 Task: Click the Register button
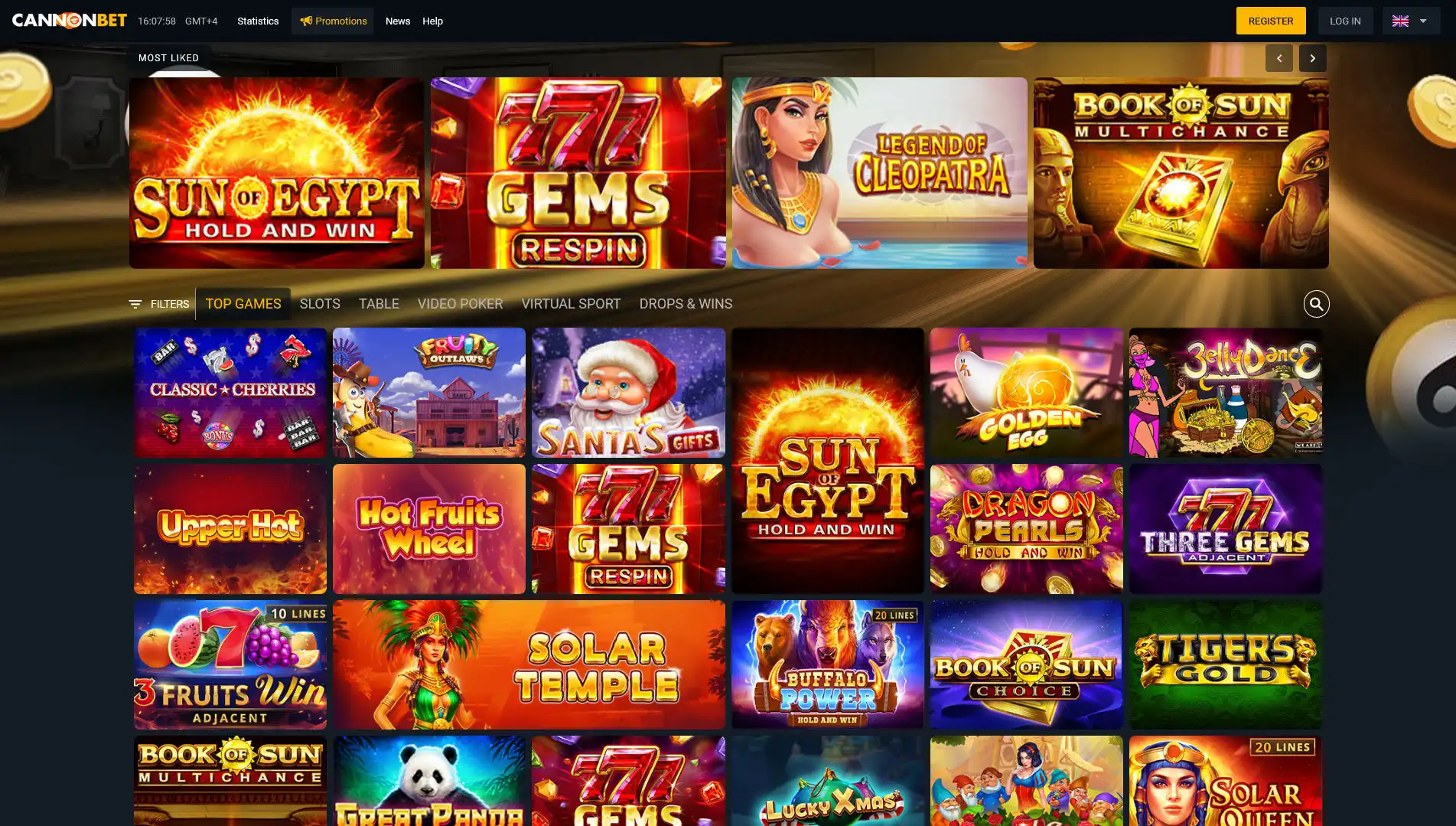click(1271, 21)
